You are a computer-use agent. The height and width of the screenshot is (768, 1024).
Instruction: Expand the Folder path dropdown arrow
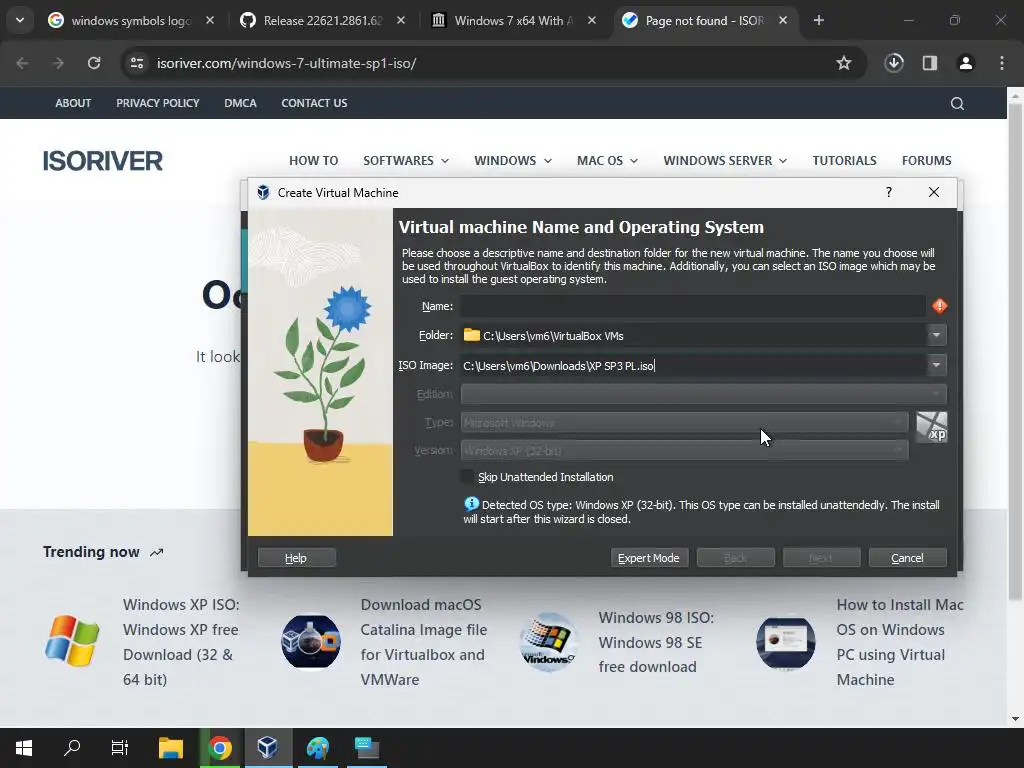pos(936,335)
